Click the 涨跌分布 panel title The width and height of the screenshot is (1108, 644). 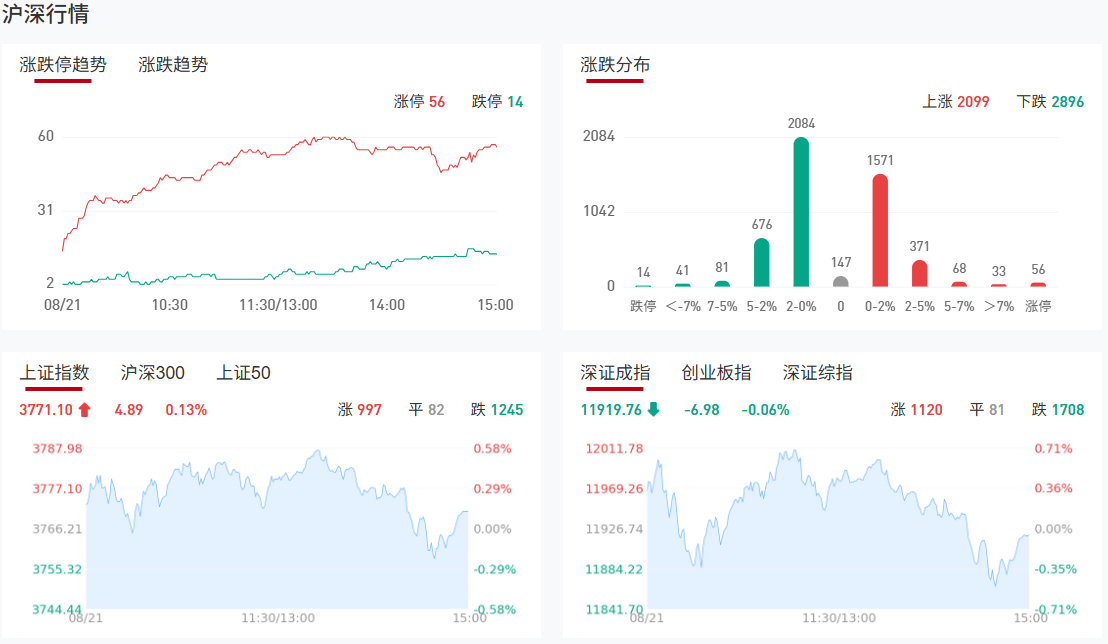(615, 65)
